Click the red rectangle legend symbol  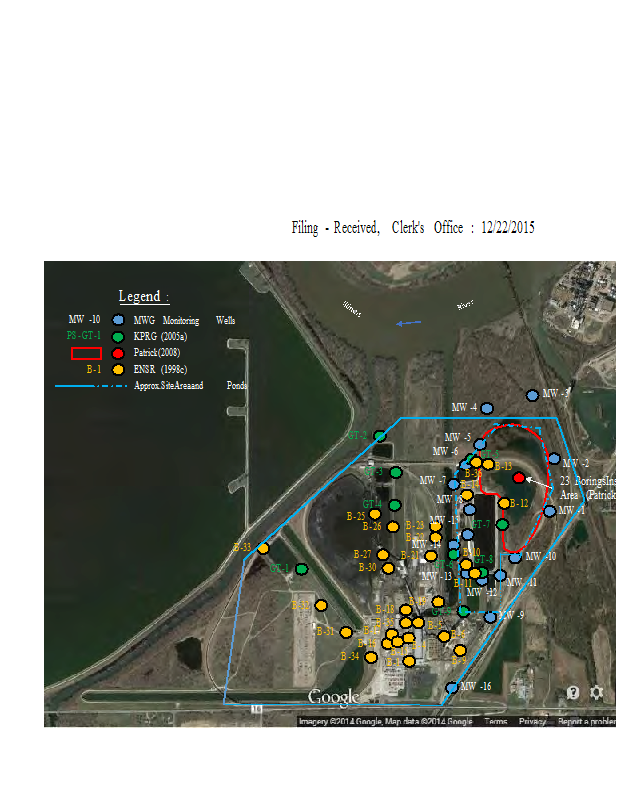point(86,353)
